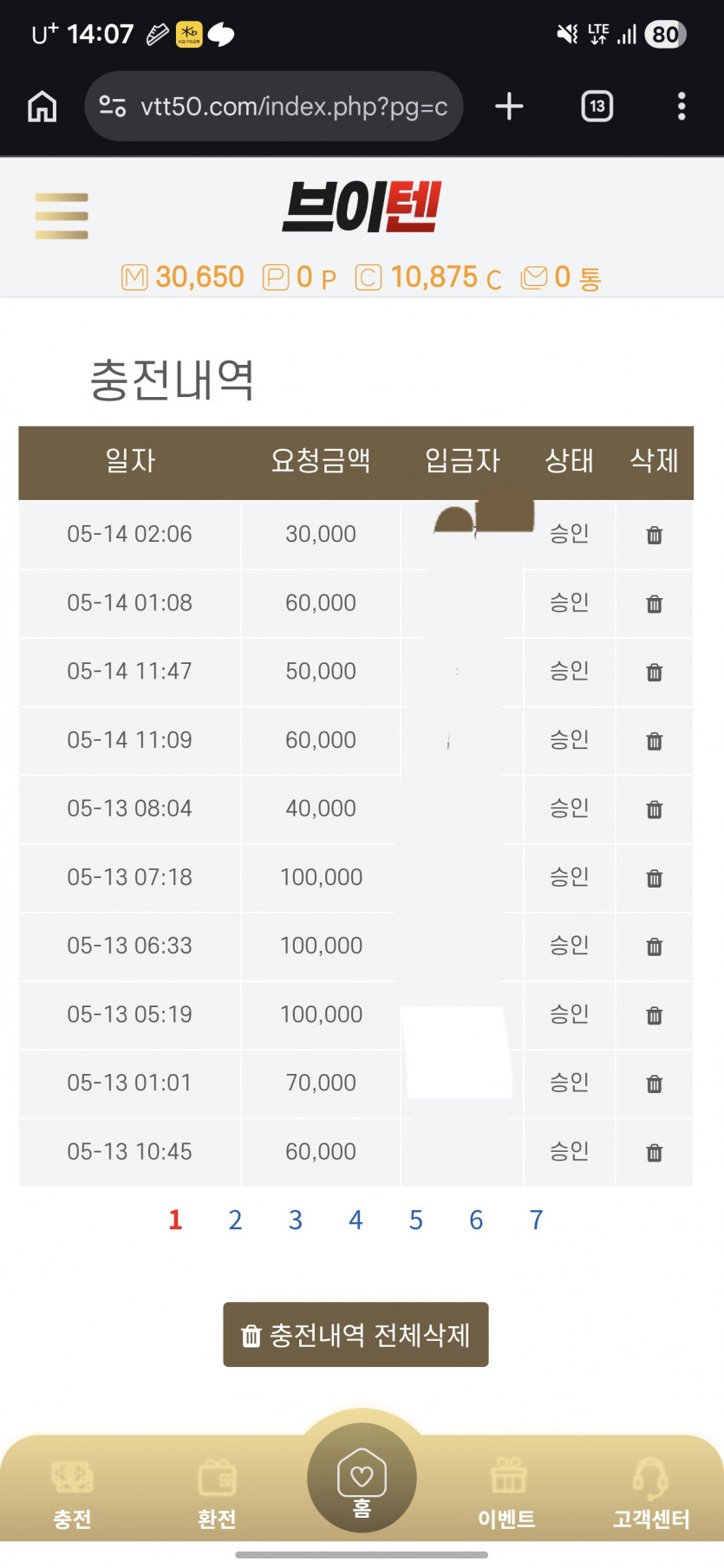This screenshot has width=724, height=1568.
Task: Delete the 05-13 07:18 charge record
Action: (x=655, y=879)
